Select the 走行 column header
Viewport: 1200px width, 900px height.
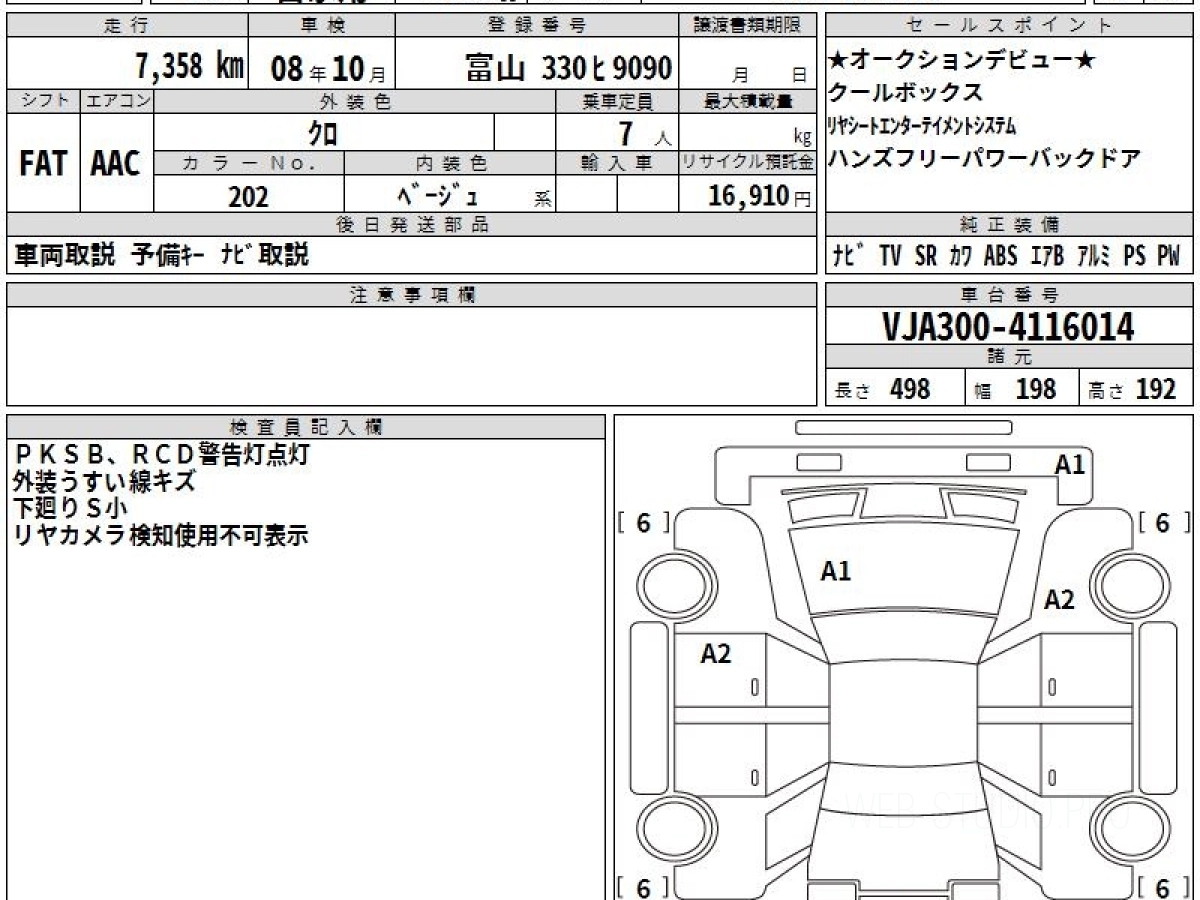[x=126, y=26]
